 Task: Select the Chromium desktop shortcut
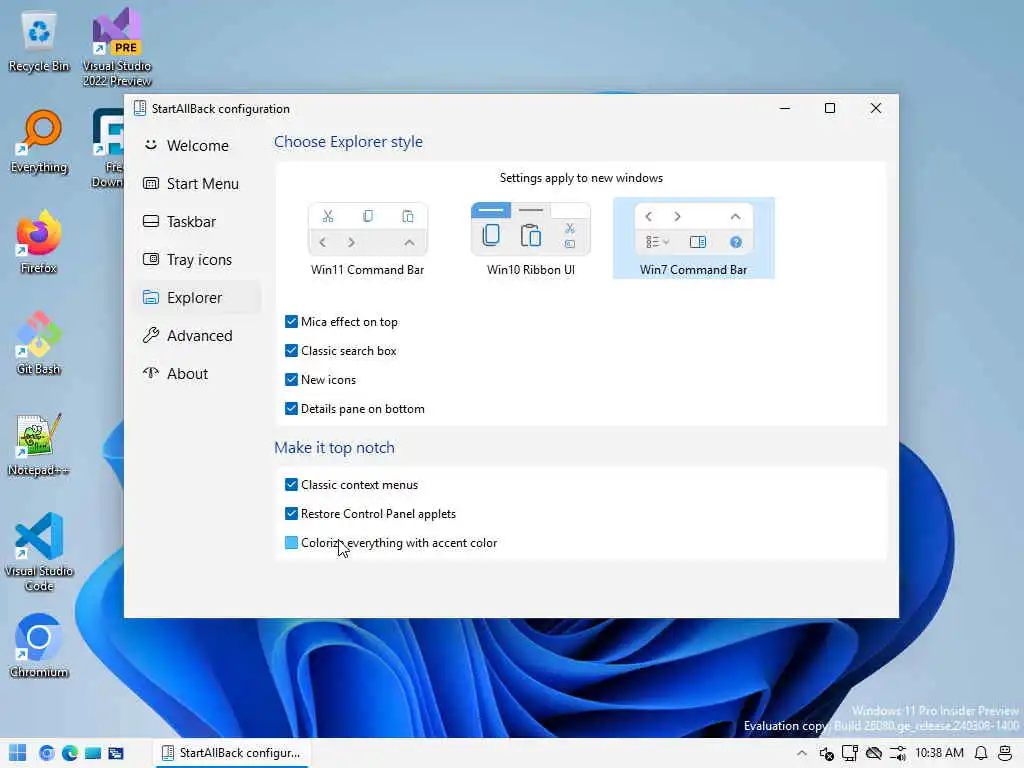[39, 647]
